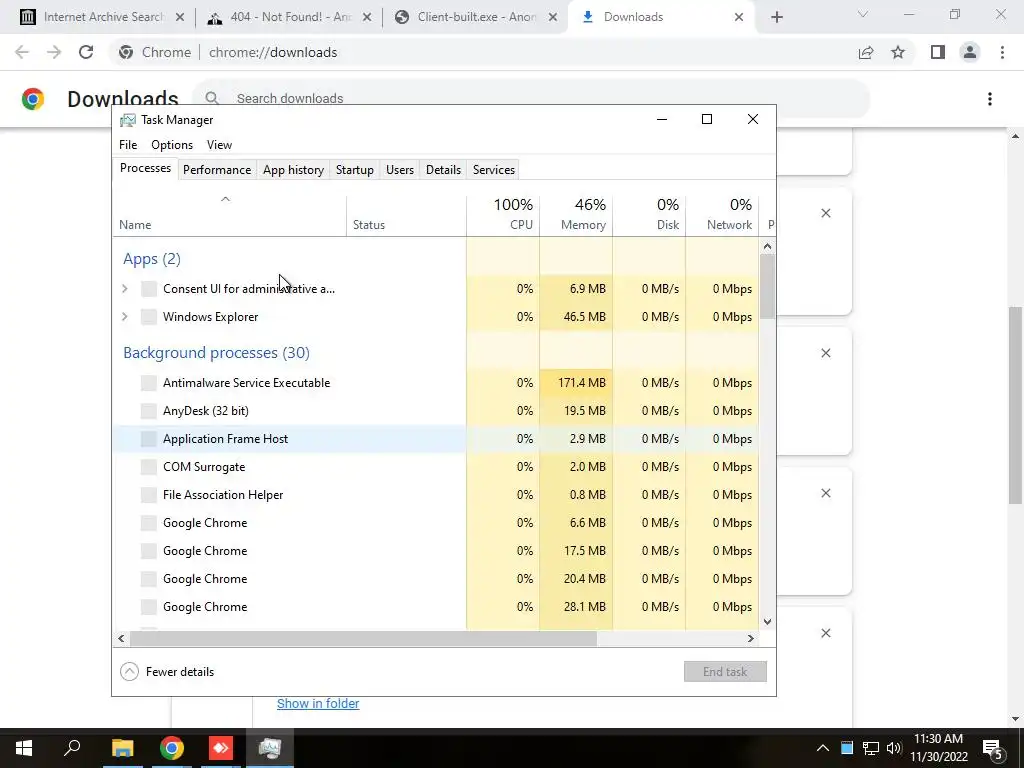This screenshot has height=768, width=1024.
Task: Expand Windows Explorer process row
Action: coord(125,317)
